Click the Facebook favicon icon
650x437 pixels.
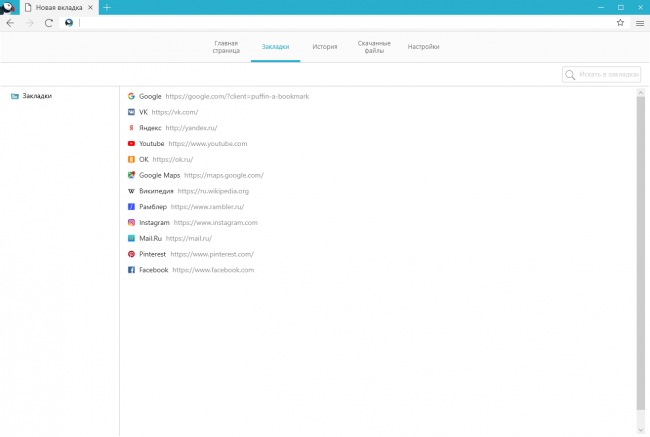coord(131,270)
